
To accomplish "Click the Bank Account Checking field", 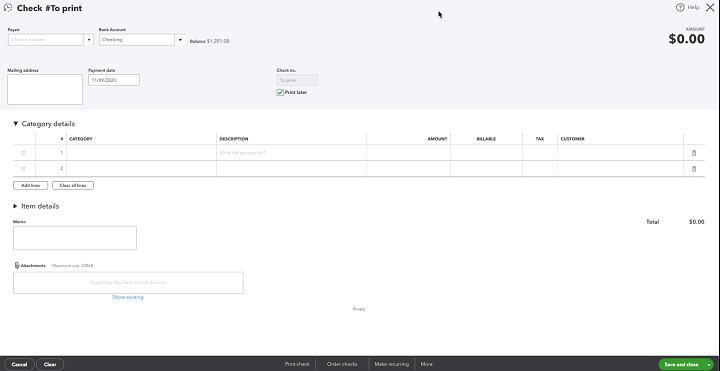I will [137, 40].
